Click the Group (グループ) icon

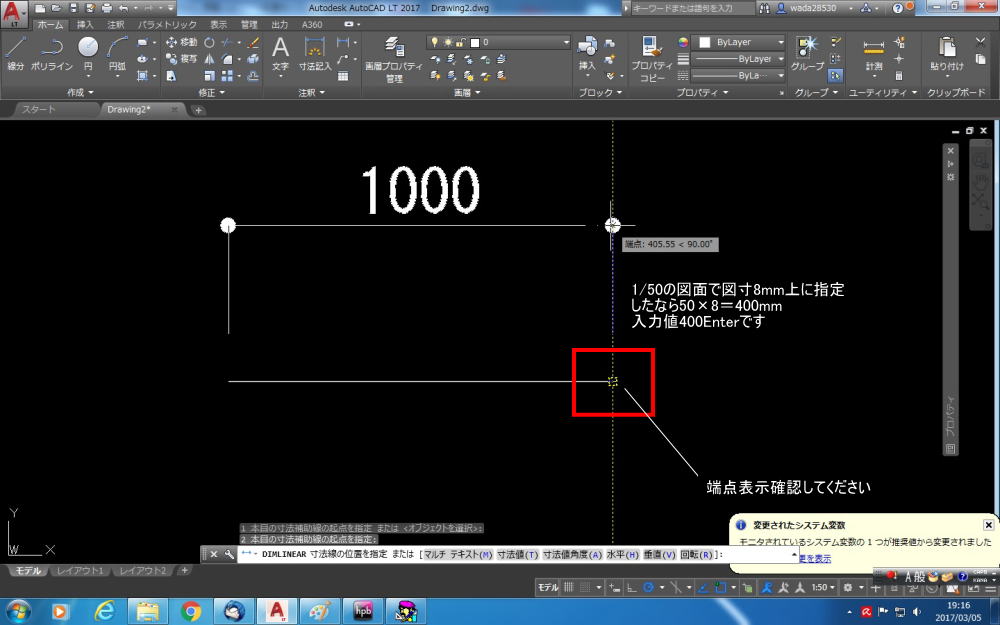click(807, 53)
